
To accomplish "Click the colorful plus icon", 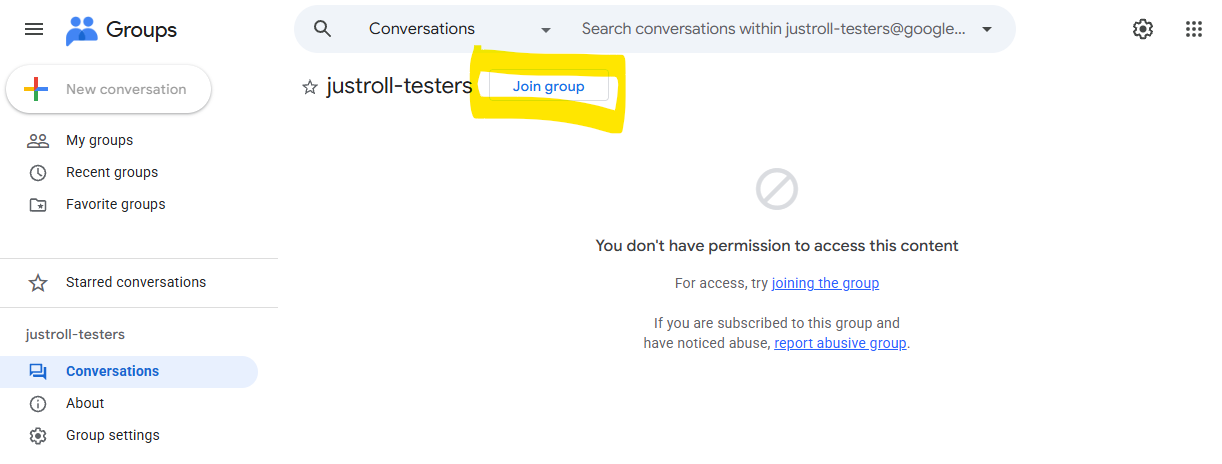I will pyautogui.click(x=36, y=89).
